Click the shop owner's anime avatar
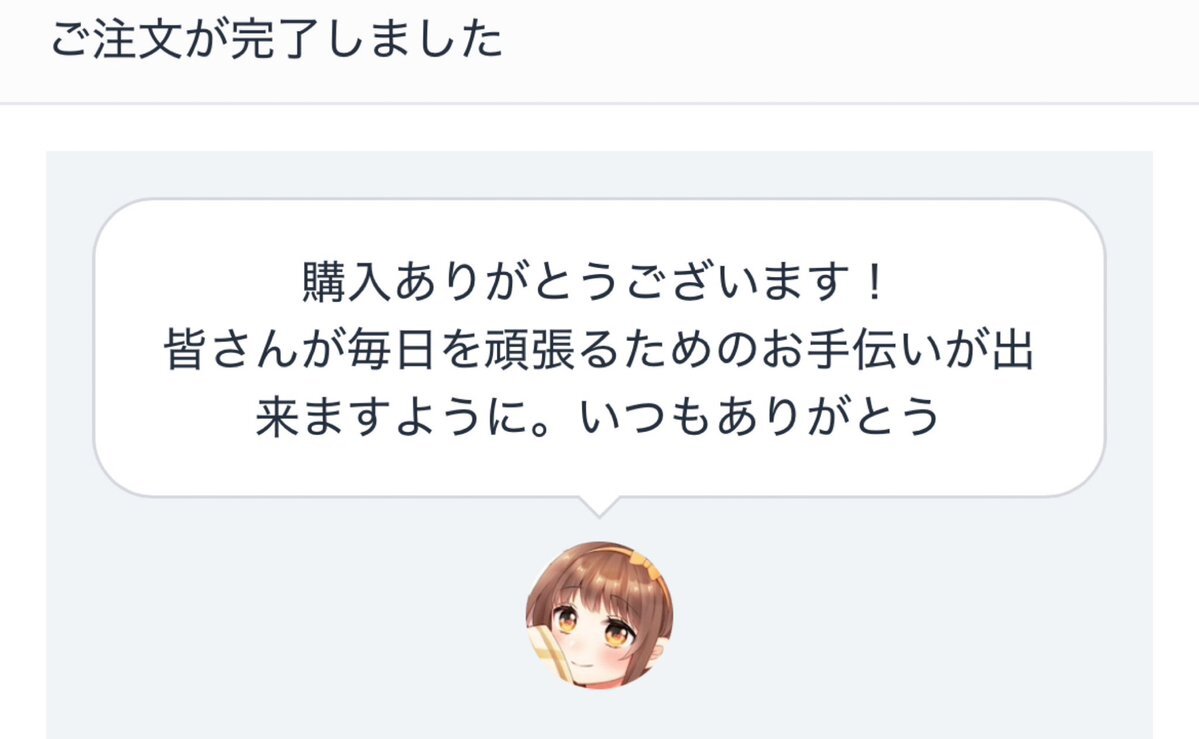Screen dimensions: 1199x739 click(x=600, y=615)
